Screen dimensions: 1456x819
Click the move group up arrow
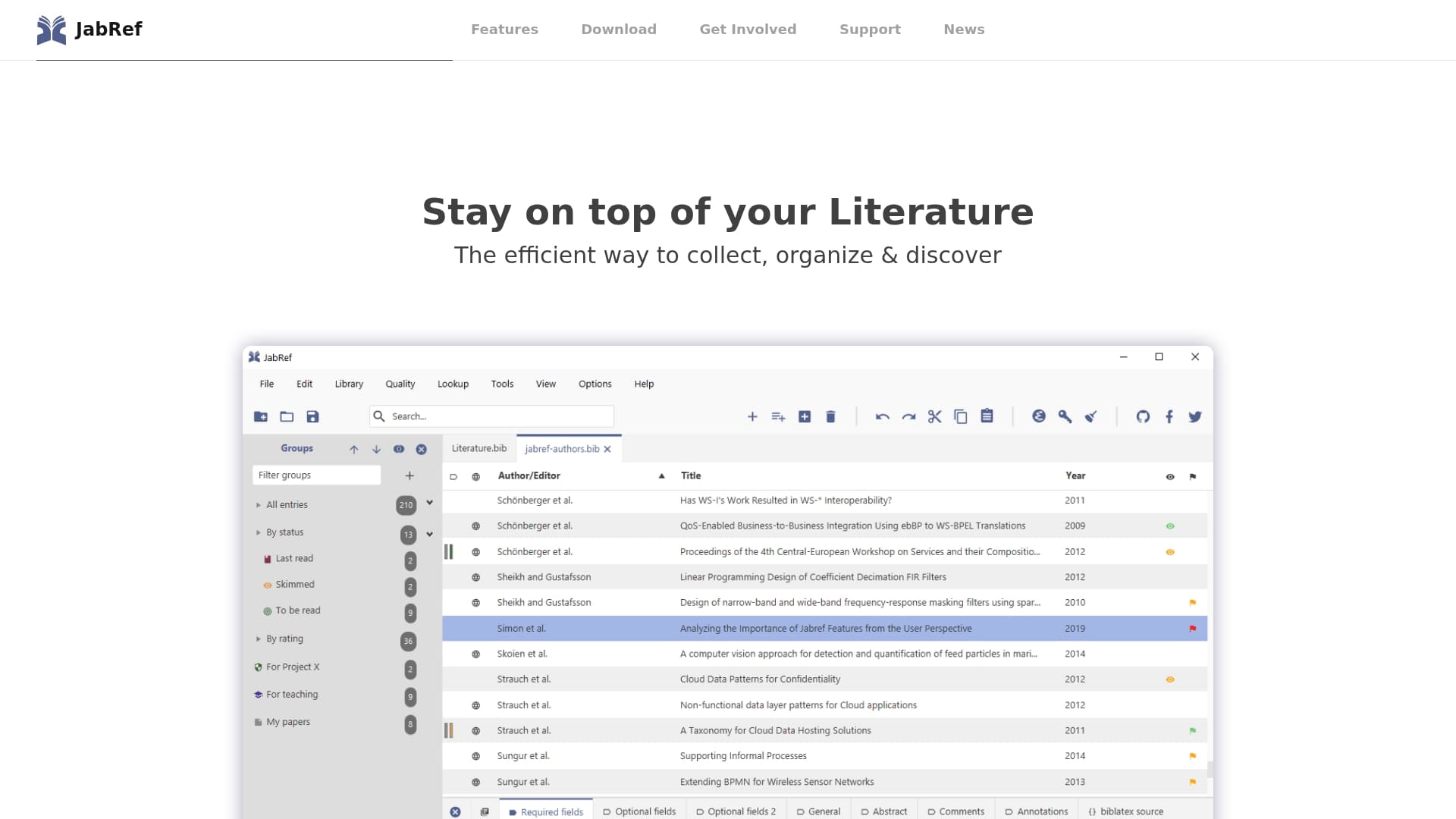click(354, 449)
